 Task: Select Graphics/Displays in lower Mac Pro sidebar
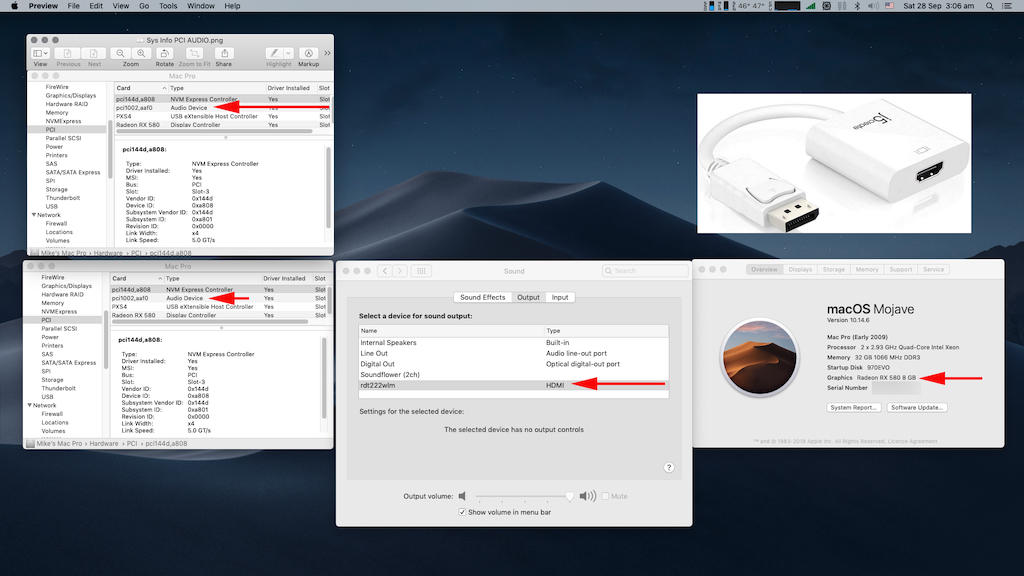[67, 286]
